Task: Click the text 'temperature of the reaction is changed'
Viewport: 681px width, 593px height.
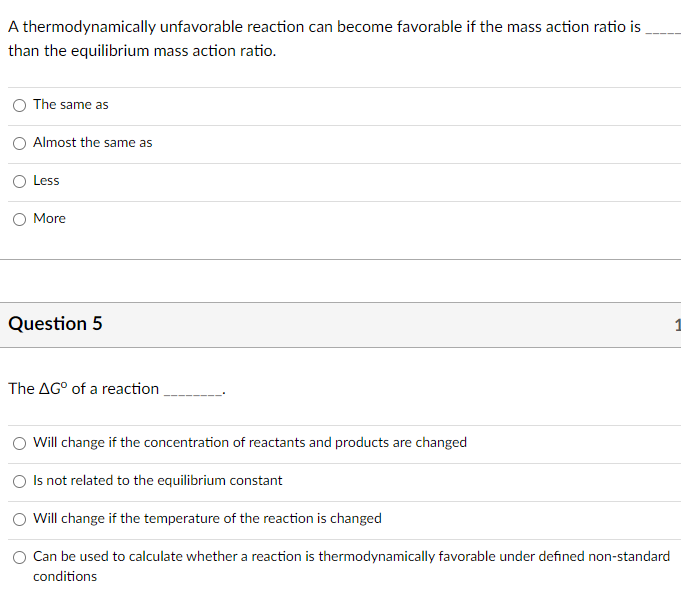Action: coord(263,518)
